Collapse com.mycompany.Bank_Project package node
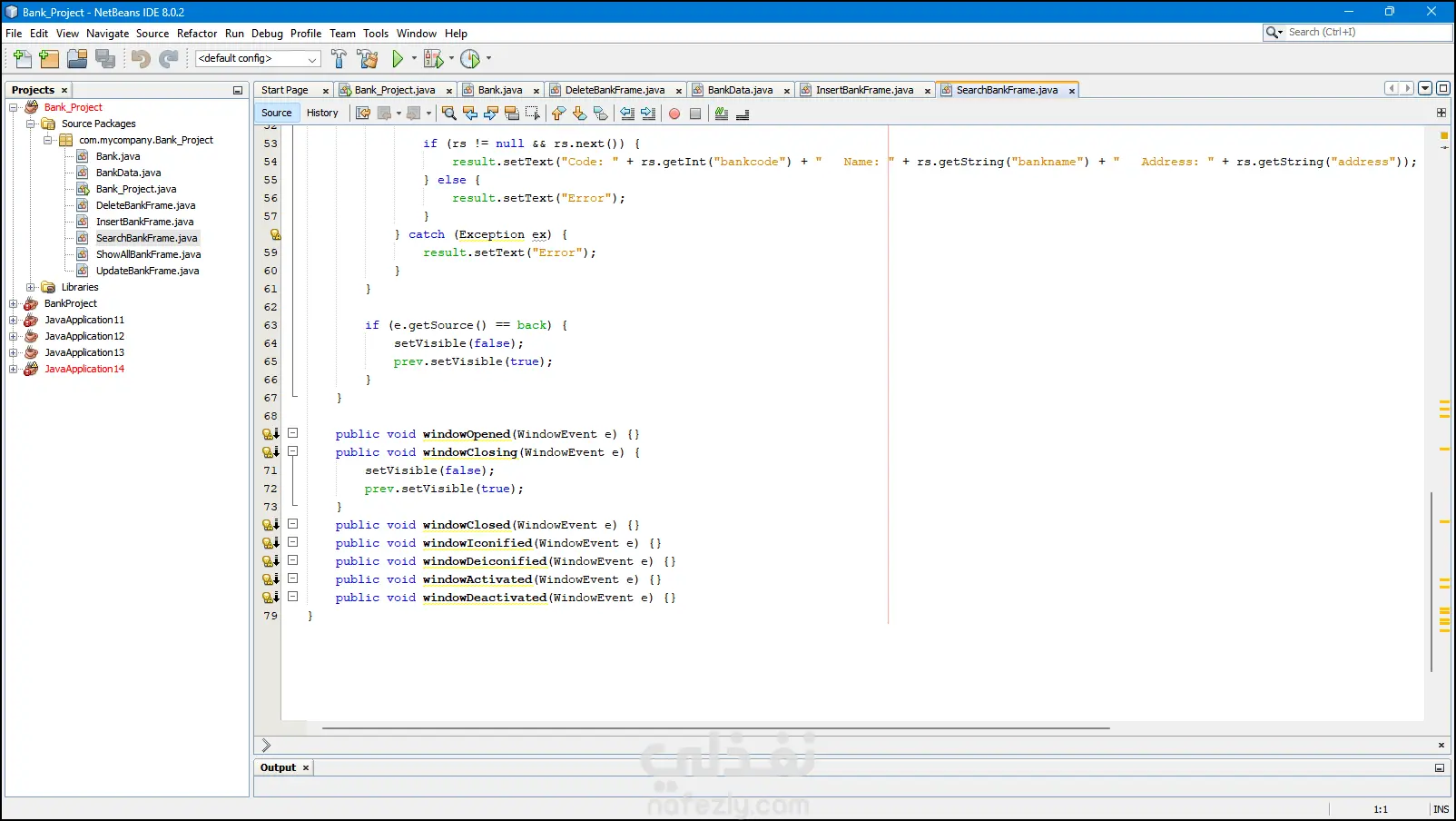 (x=48, y=140)
